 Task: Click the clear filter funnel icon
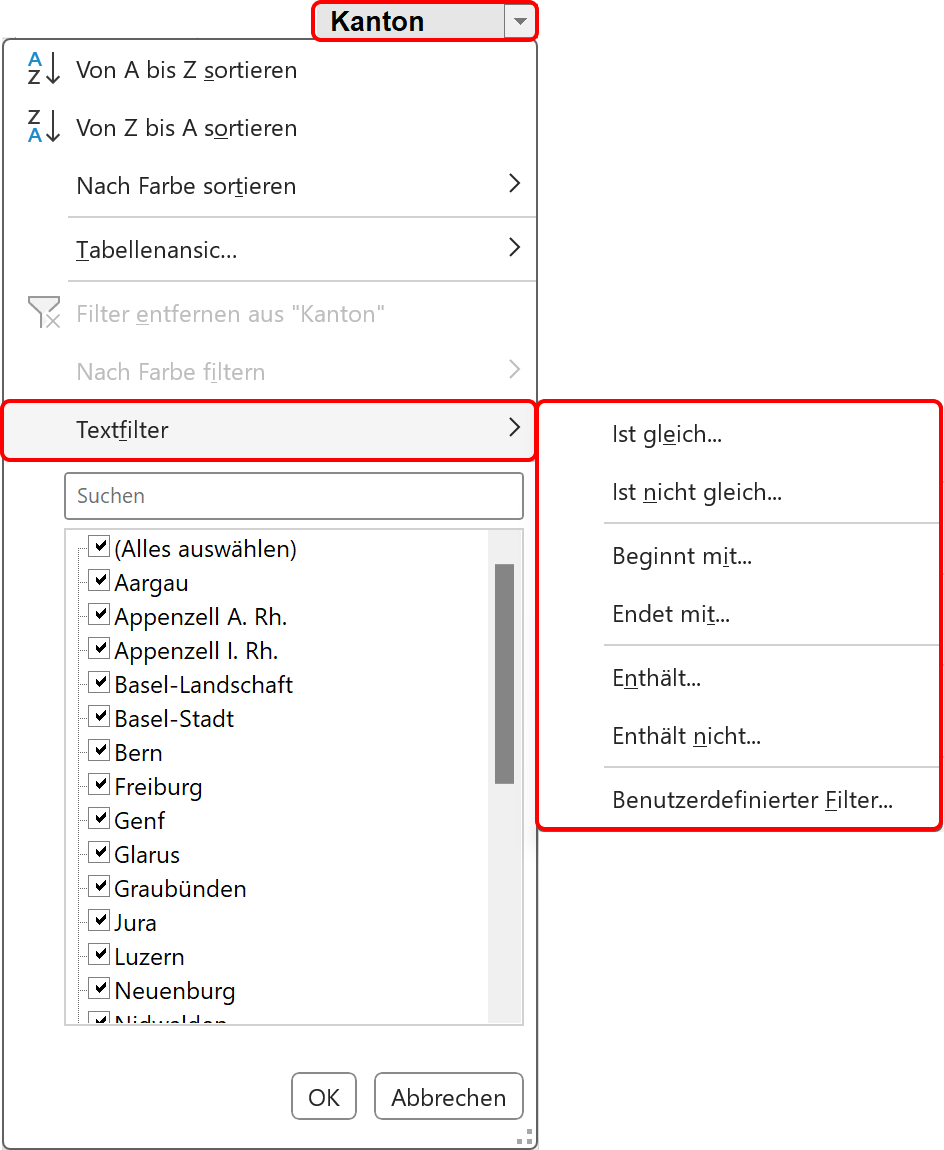coord(44,312)
